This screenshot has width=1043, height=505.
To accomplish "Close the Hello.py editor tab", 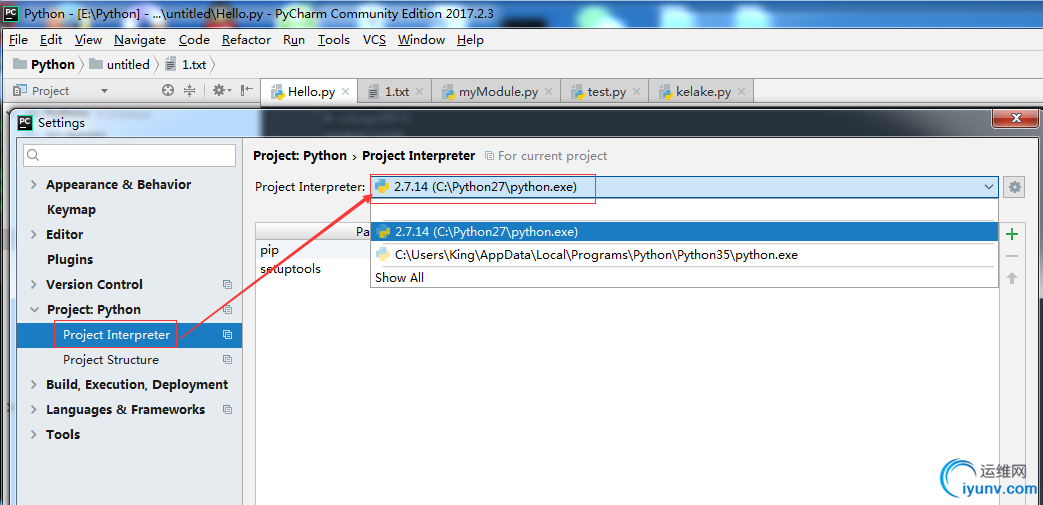I will click(345, 92).
